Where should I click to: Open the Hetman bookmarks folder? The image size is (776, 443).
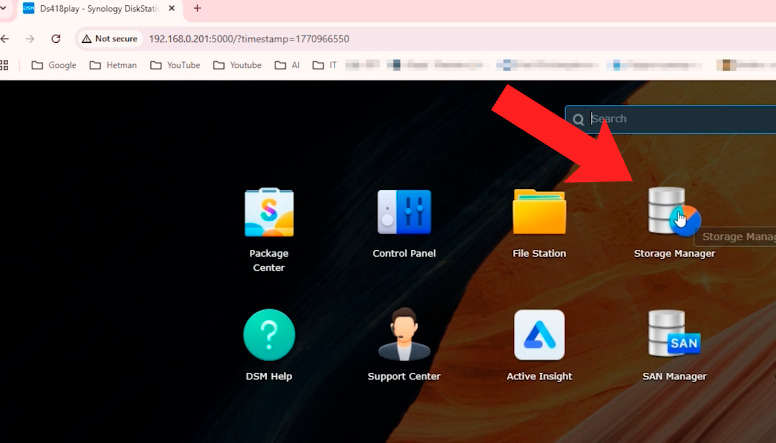point(113,65)
